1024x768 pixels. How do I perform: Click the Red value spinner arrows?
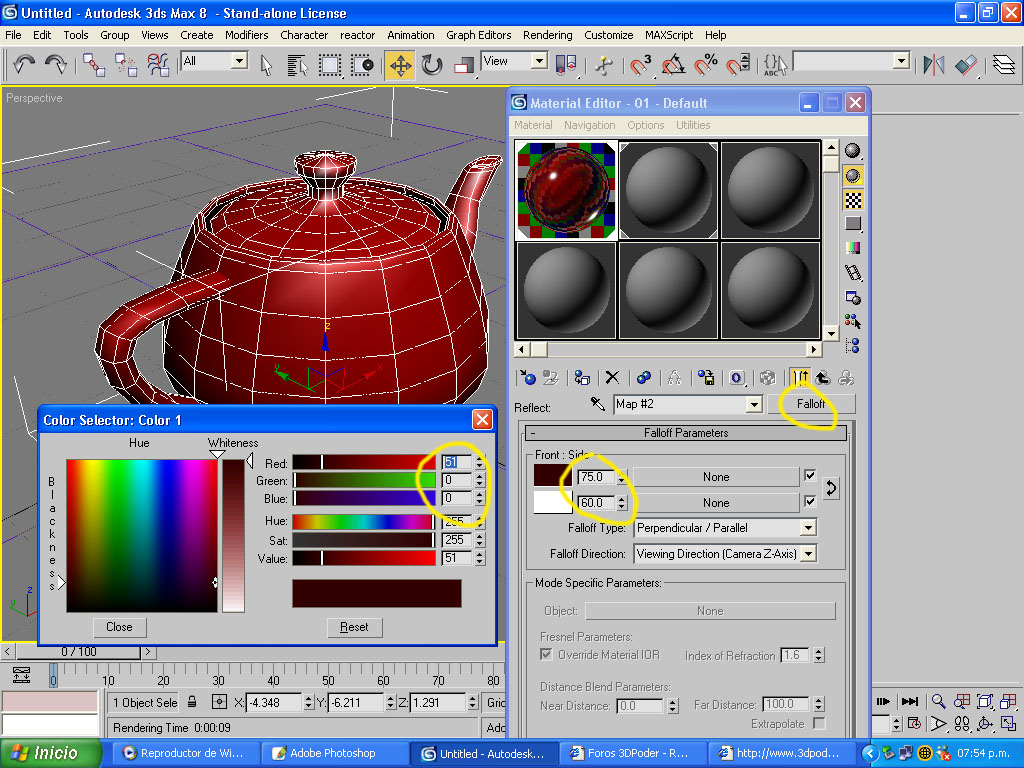point(480,462)
